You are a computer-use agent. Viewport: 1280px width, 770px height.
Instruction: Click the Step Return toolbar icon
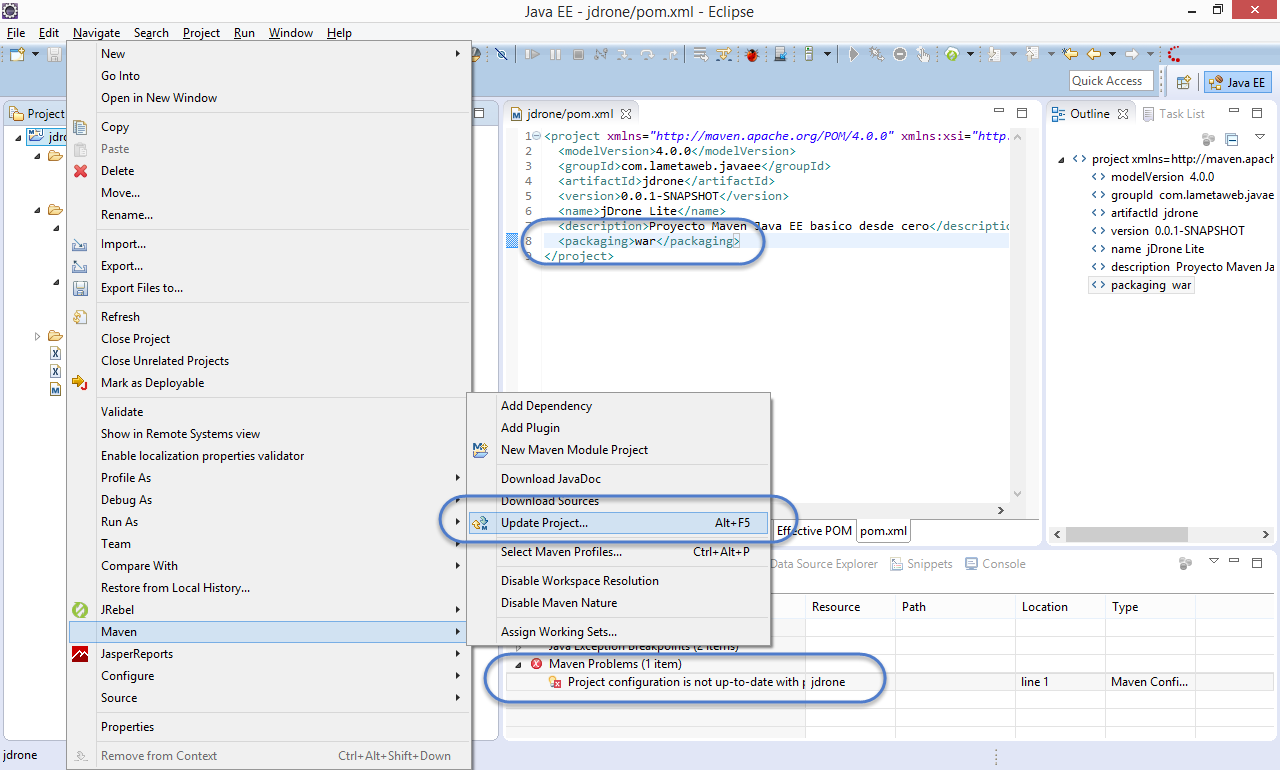671,54
